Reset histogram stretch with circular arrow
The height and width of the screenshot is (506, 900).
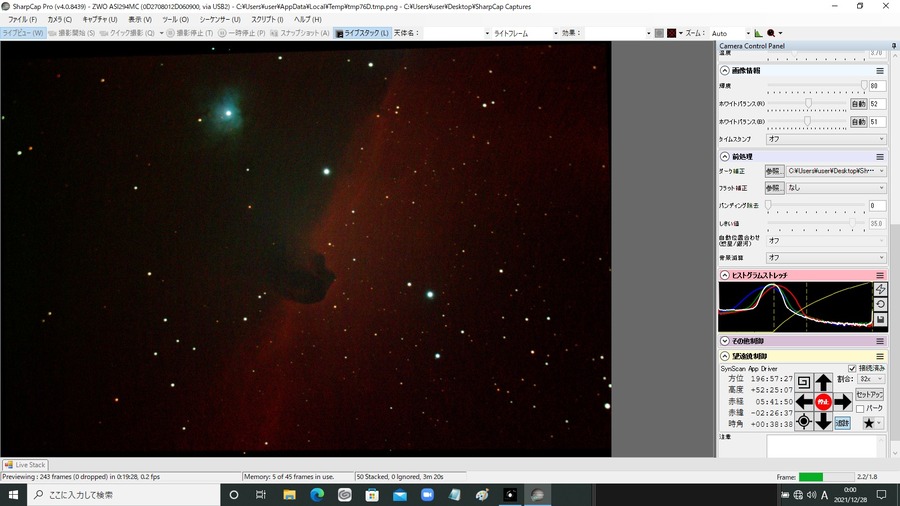coord(880,304)
